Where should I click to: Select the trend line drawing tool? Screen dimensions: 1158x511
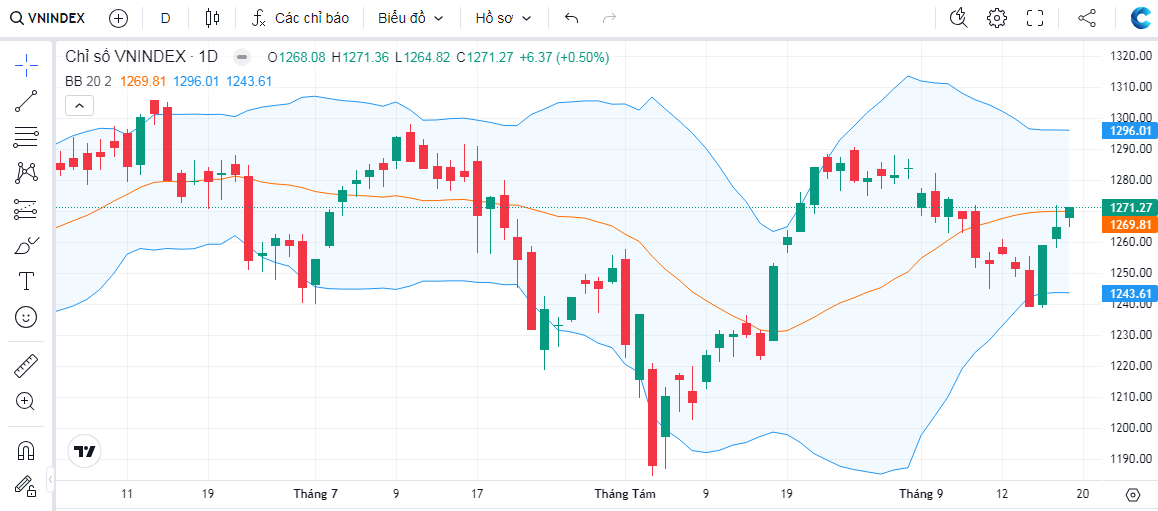tap(27, 101)
